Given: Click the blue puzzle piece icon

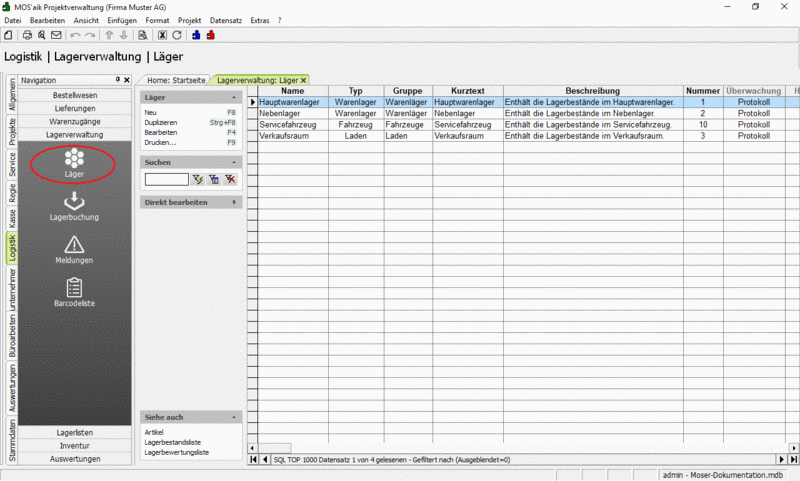Looking at the screenshot, I should click(x=196, y=35).
